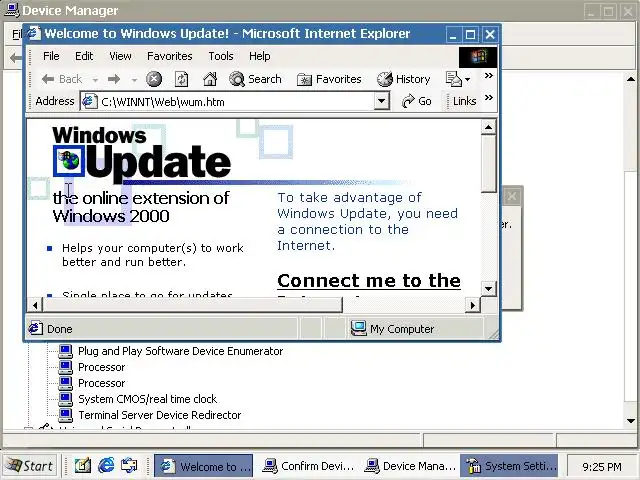The height and width of the screenshot is (480, 640).
Task: Open the Forward button history dropdown arrow
Action: click(134, 80)
